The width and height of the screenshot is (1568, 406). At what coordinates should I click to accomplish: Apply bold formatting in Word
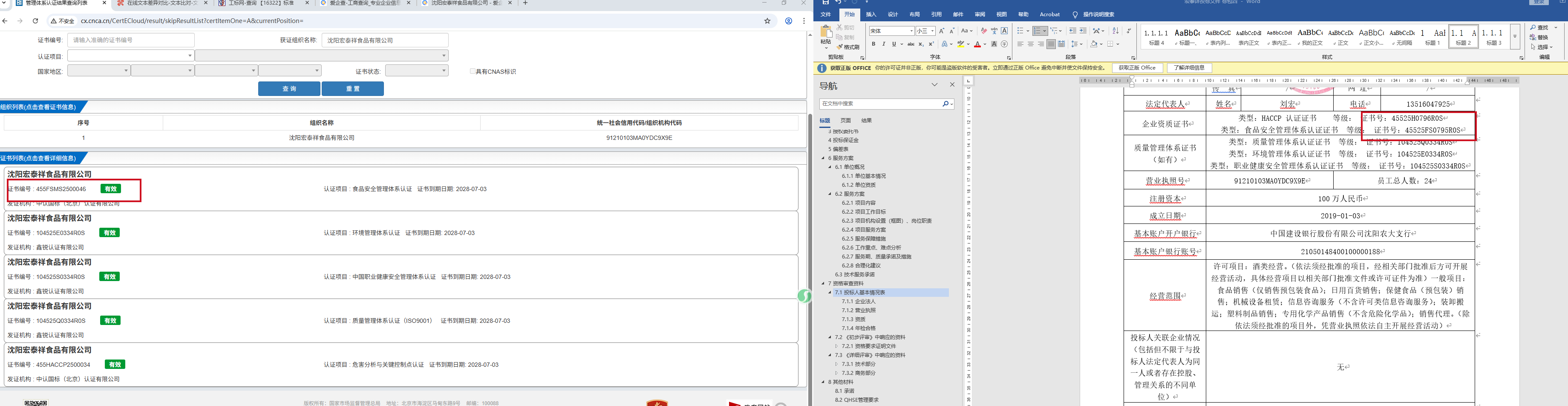[873, 44]
